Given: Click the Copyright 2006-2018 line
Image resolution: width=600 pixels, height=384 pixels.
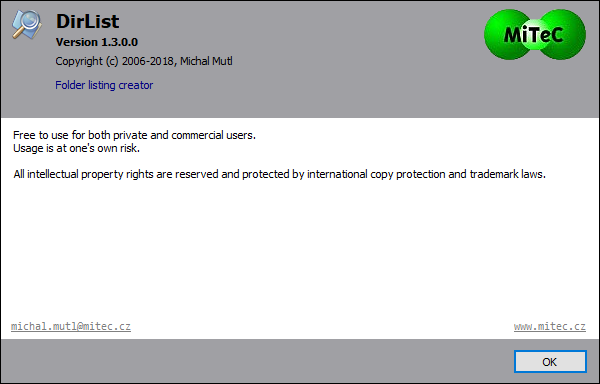Looking at the screenshot, I should pyautogui.click(x=144, y=61).
